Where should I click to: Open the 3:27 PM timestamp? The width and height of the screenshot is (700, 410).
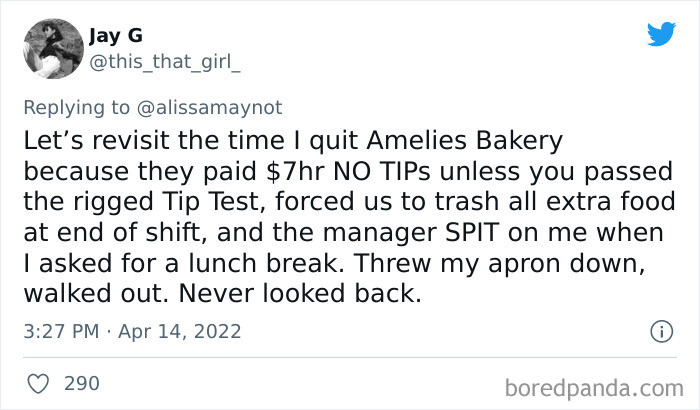[x=61, y=331]
